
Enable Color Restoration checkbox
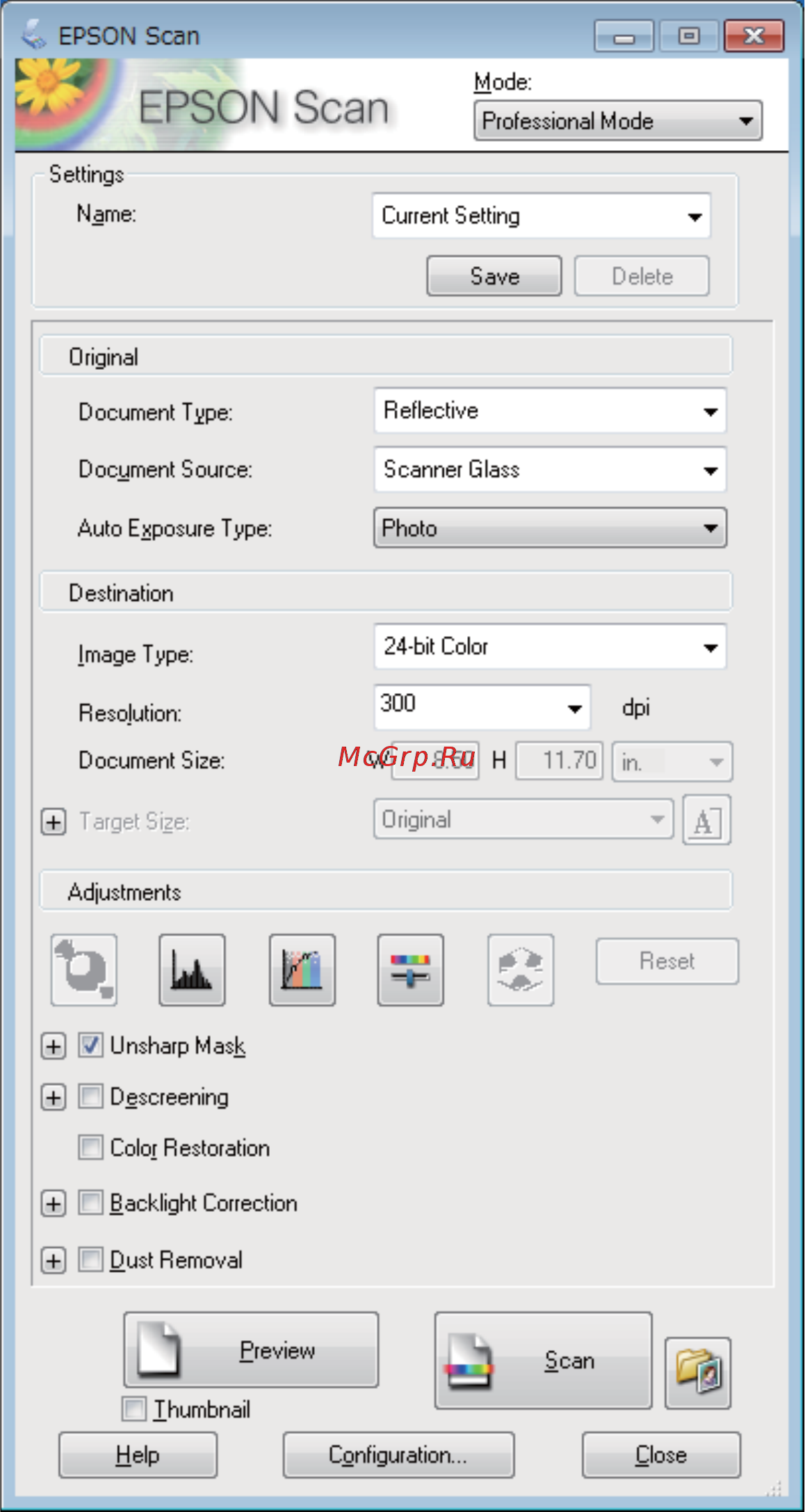90,1147
